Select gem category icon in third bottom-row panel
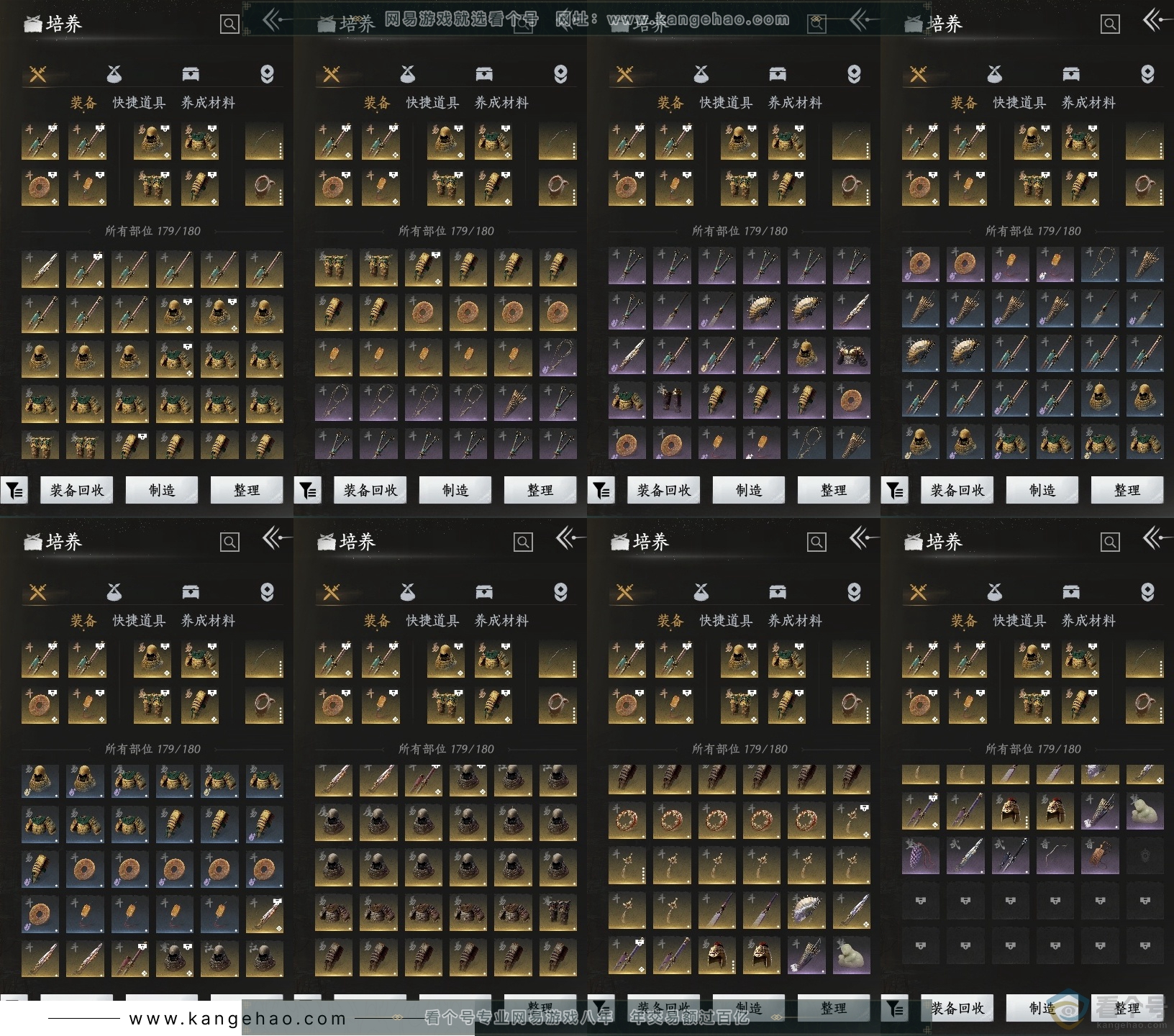Image resolution: width=1174 pixels, height=1036 pixels. click(854, 592)
